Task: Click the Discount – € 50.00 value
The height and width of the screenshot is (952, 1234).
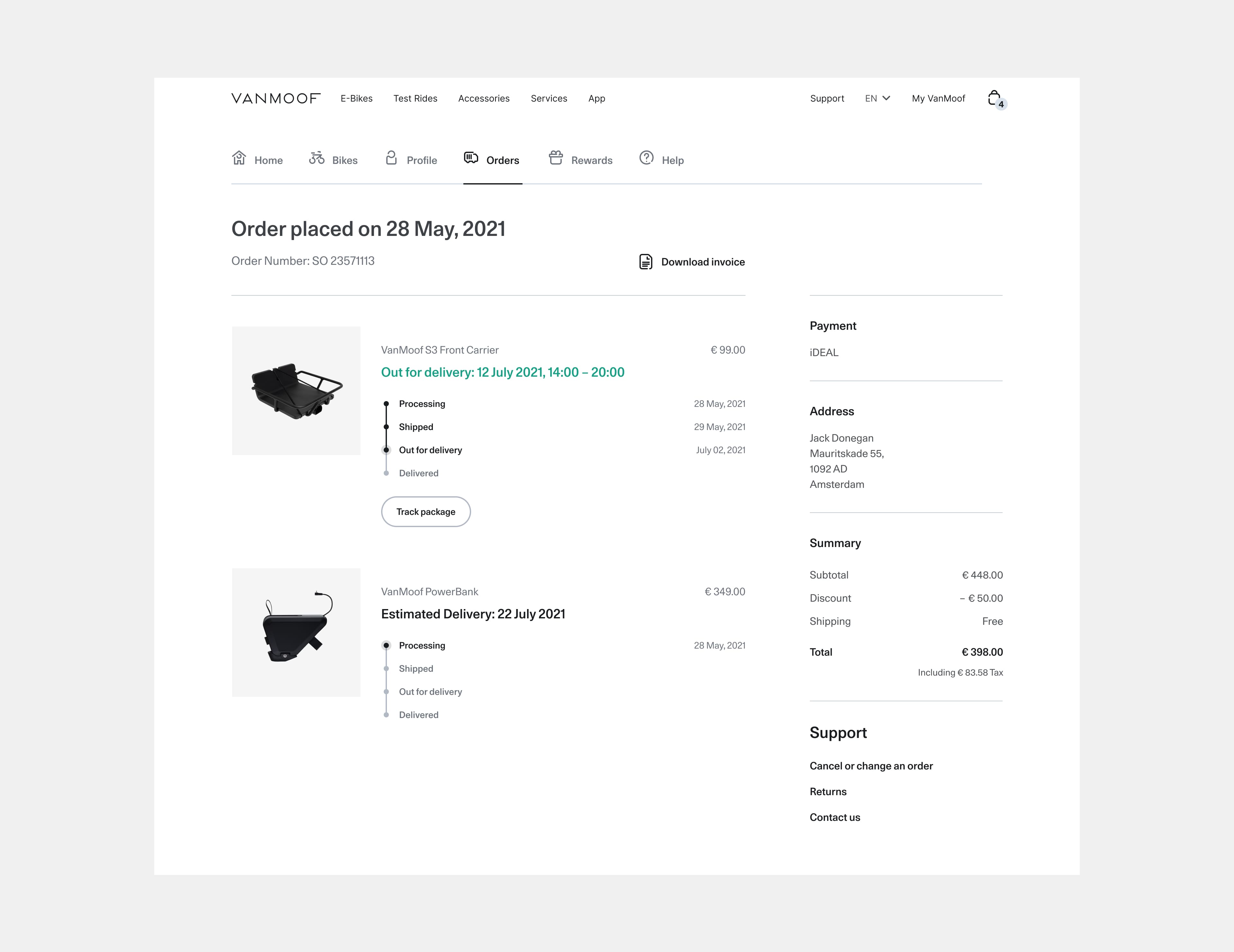Action: pyautogui.click(x=981, y=598)
